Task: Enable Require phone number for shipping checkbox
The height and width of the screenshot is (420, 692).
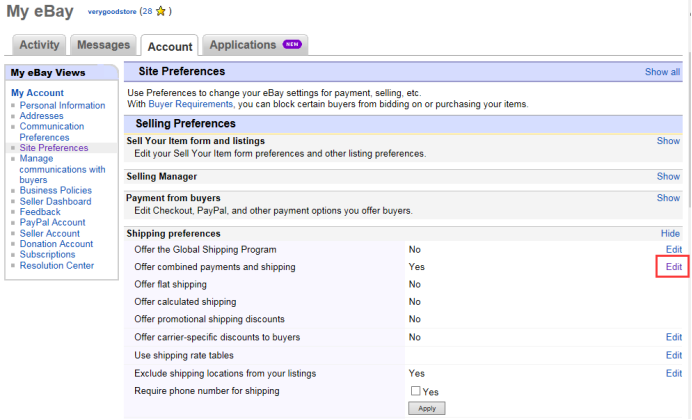Action: coord(415,391)
